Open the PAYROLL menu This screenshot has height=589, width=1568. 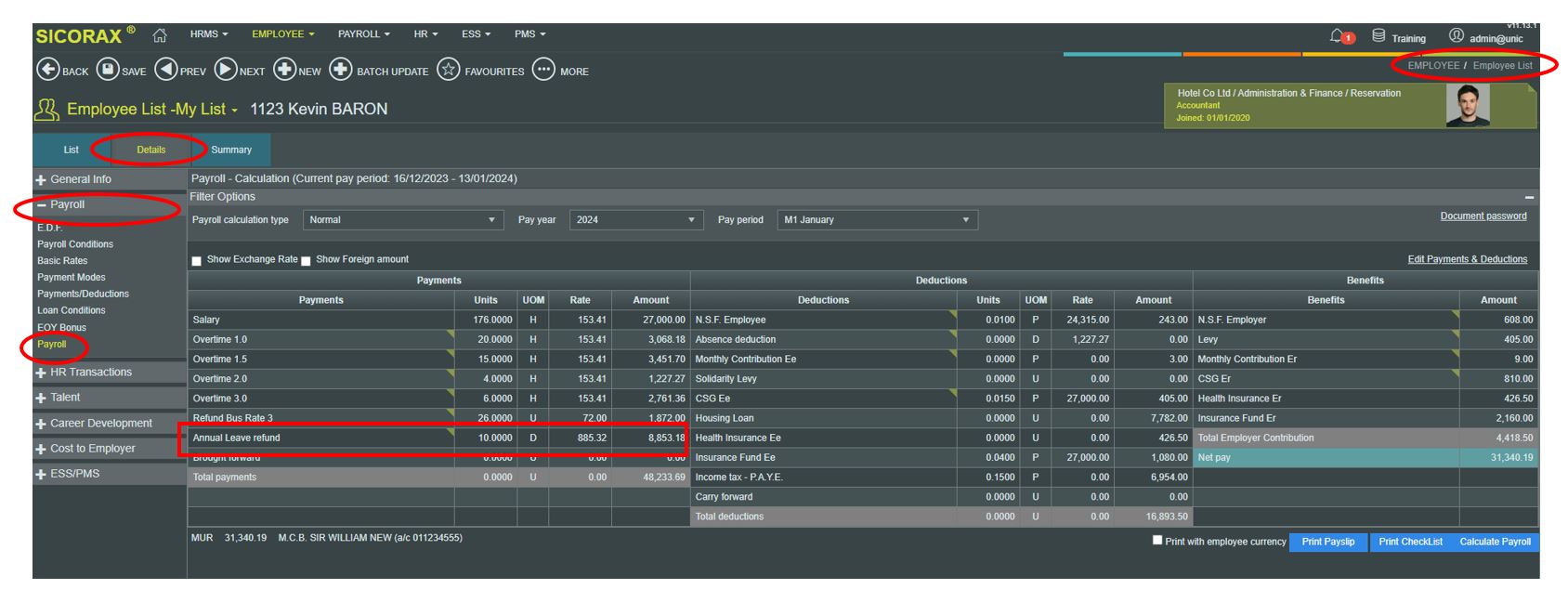(364, 34)
